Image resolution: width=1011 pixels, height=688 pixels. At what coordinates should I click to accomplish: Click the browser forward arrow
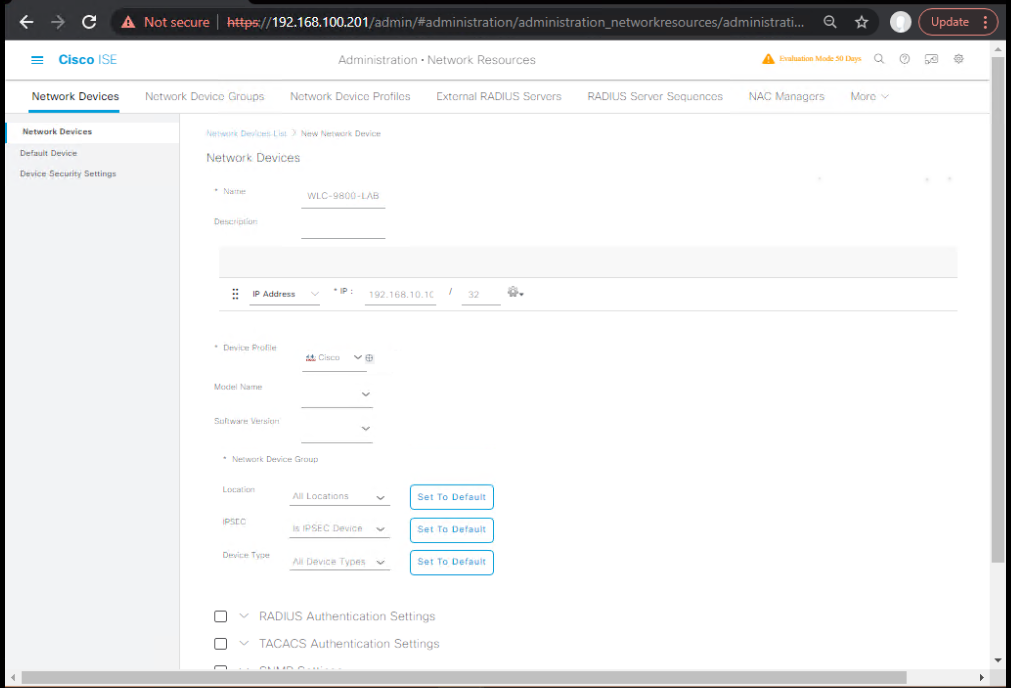click(x=58, y=22)
